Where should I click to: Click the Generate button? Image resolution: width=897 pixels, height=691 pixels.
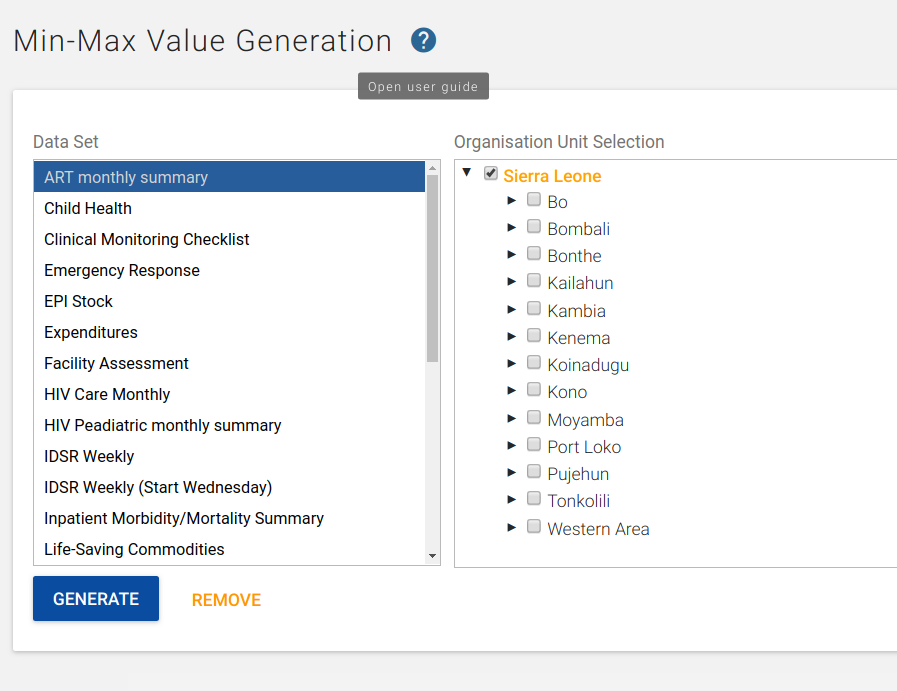tap(96, 598)
